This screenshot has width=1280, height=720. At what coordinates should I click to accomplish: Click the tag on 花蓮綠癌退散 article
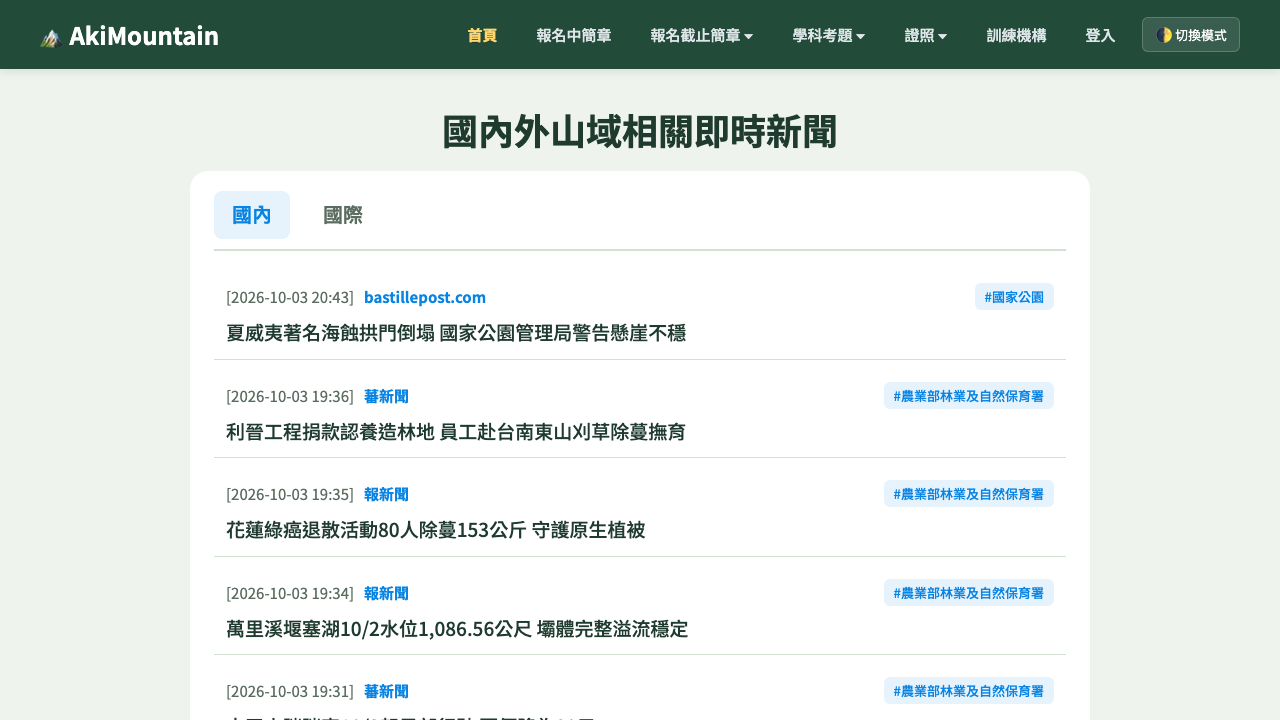click(x=969, y=494)
